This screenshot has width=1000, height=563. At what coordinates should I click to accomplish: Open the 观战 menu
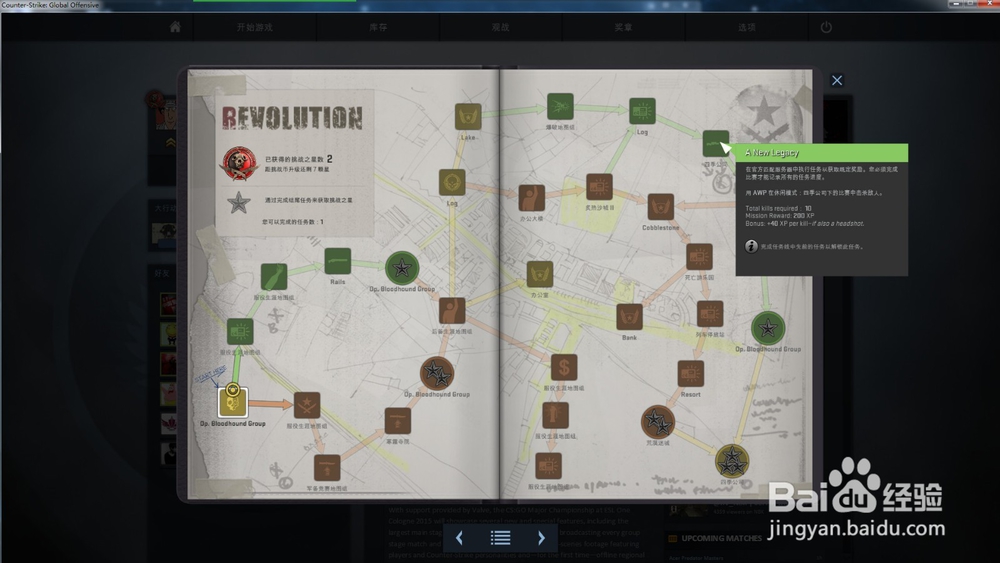point(501,27)
